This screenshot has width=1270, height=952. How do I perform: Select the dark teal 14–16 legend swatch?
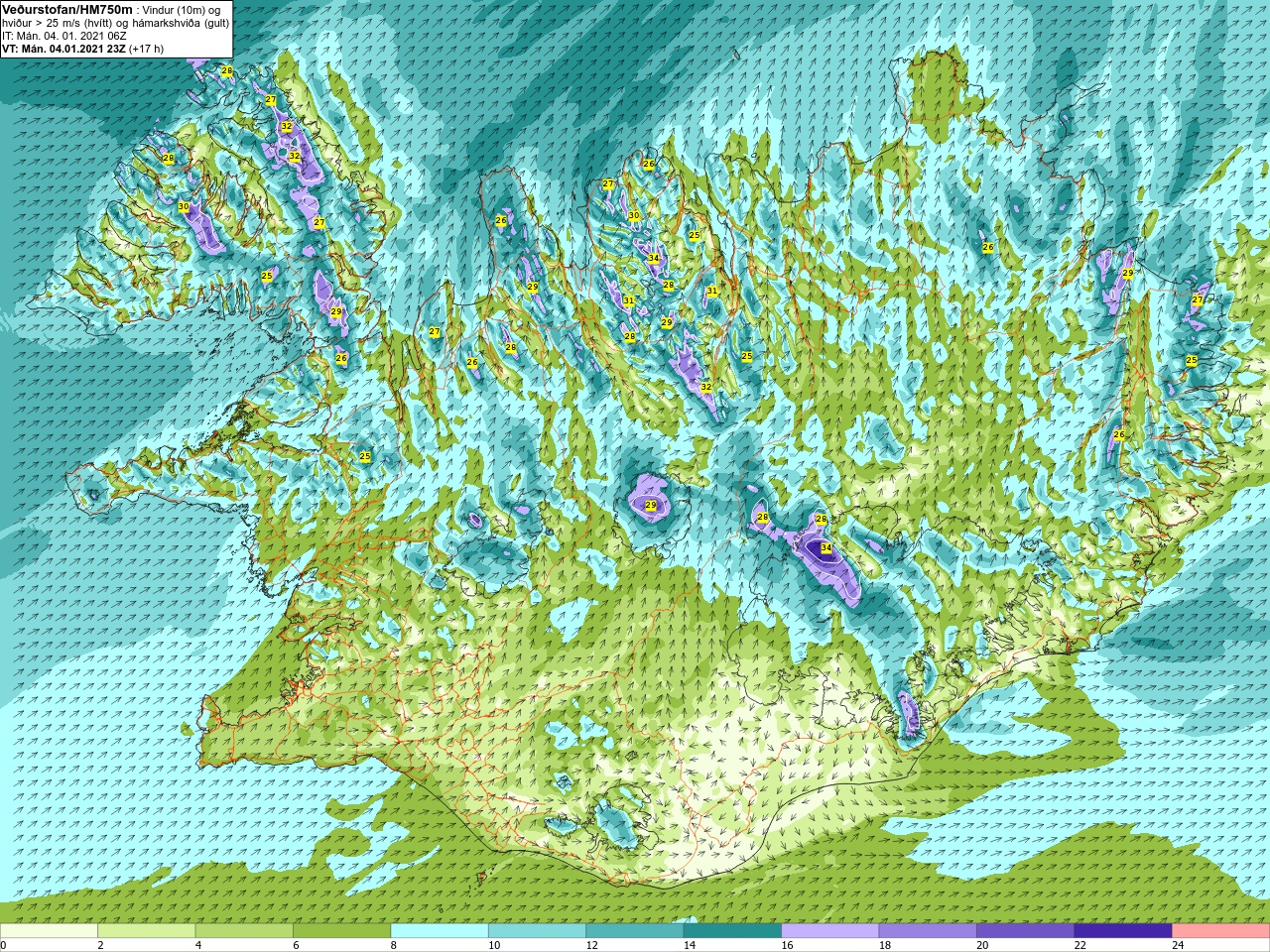(x=732, y=931)
